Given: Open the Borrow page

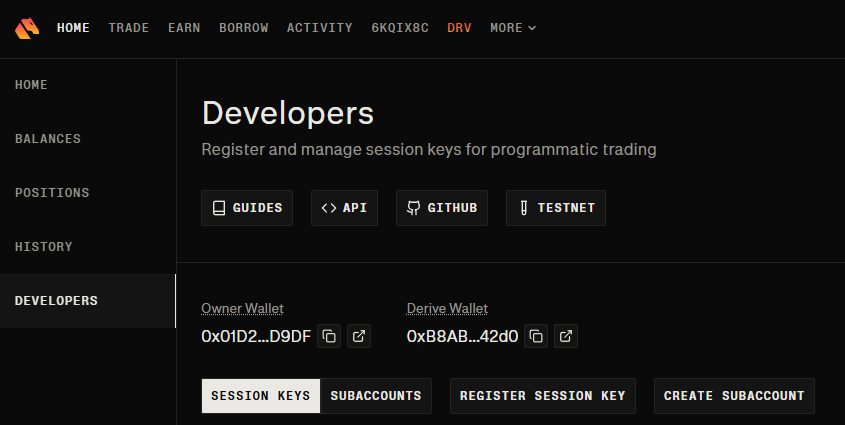Looking at the screenshot, I should click(244, 28).
